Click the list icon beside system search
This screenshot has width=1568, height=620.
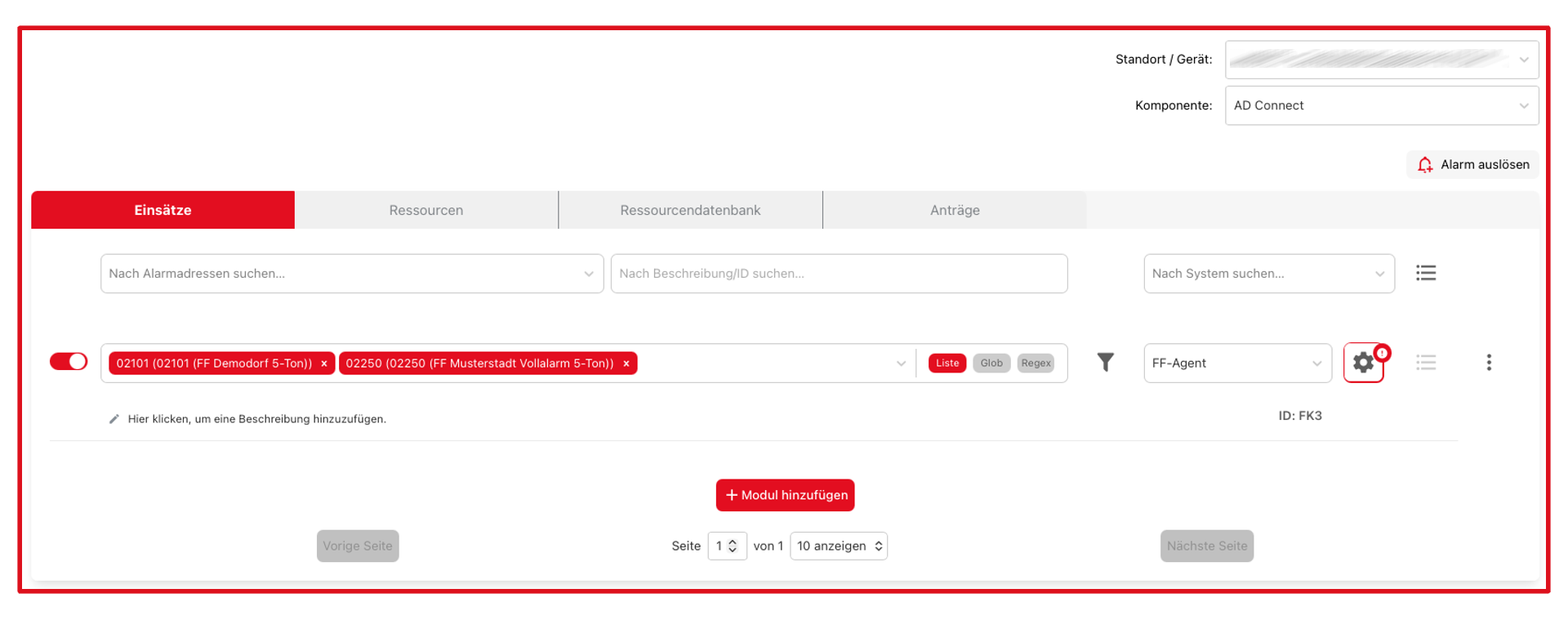coord(1426,273)
